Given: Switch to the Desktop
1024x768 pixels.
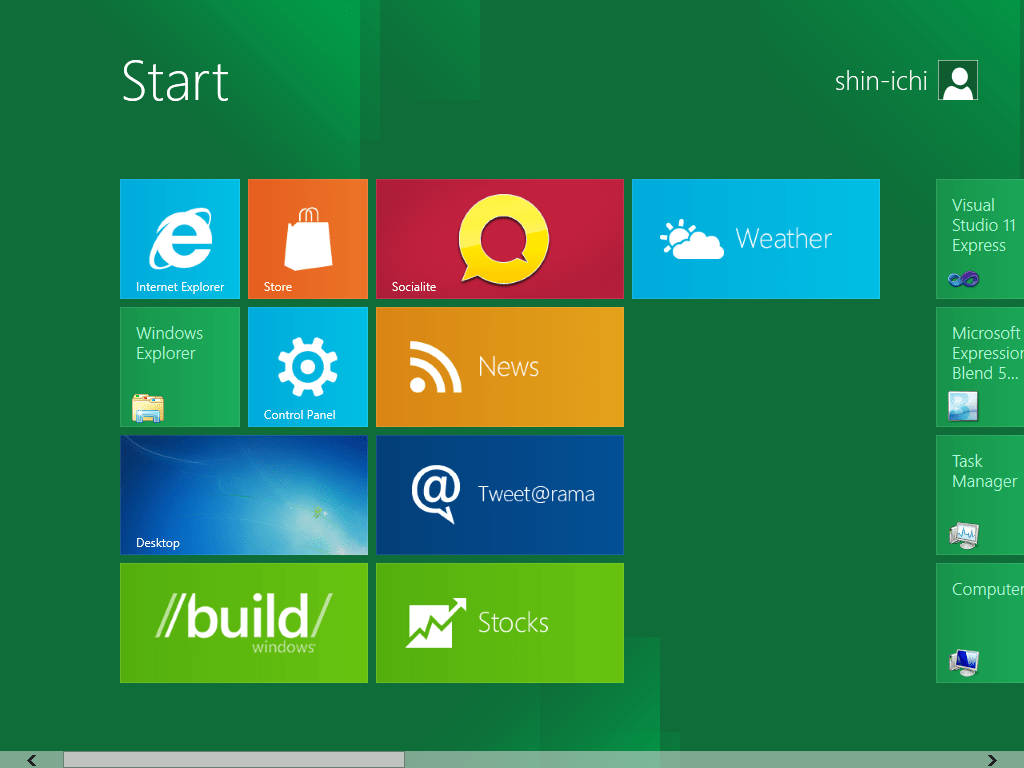Looking at the screenshot, I should point(243,495).
